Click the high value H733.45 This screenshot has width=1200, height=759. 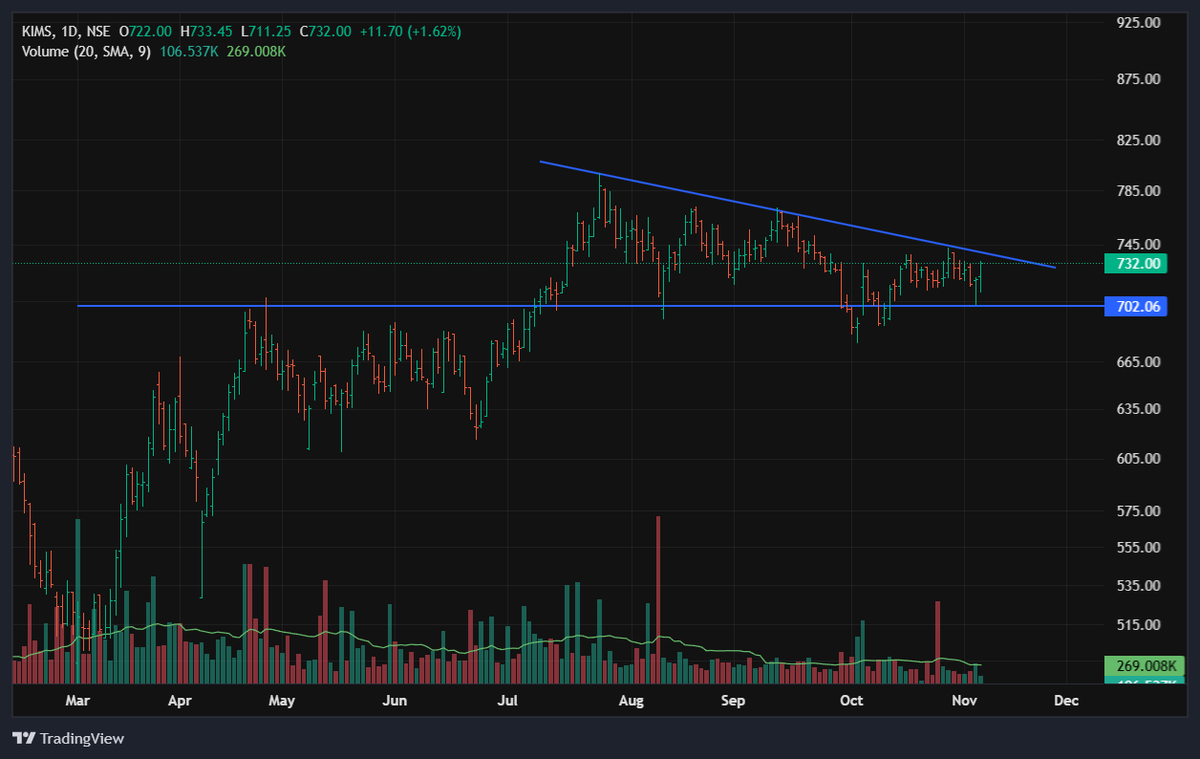[x=207, y=32]
